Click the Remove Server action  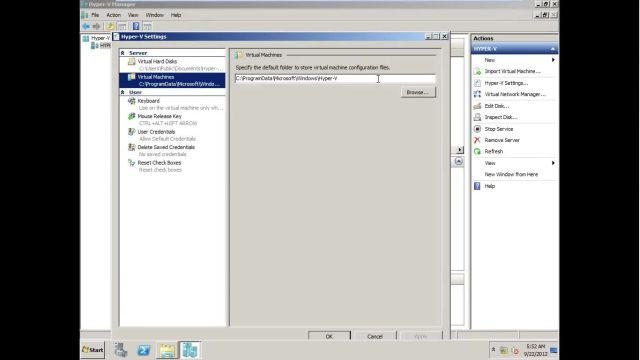[502, 140]
